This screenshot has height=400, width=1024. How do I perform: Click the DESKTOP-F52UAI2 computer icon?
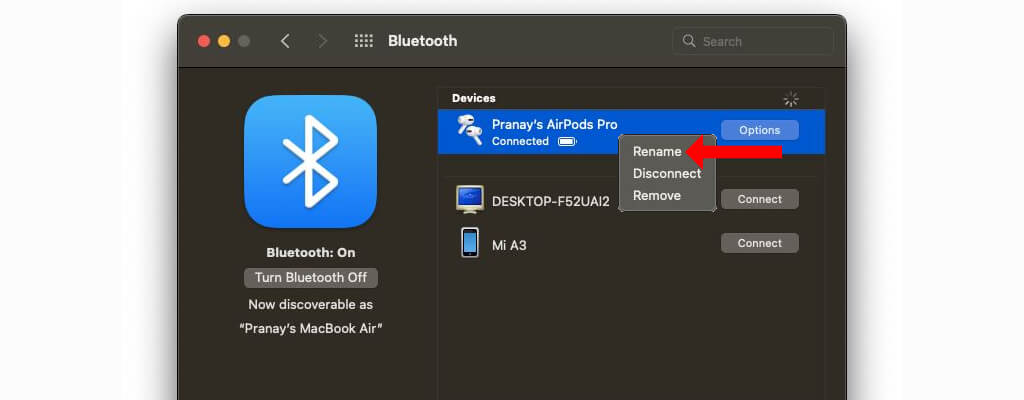click(470, 199)
